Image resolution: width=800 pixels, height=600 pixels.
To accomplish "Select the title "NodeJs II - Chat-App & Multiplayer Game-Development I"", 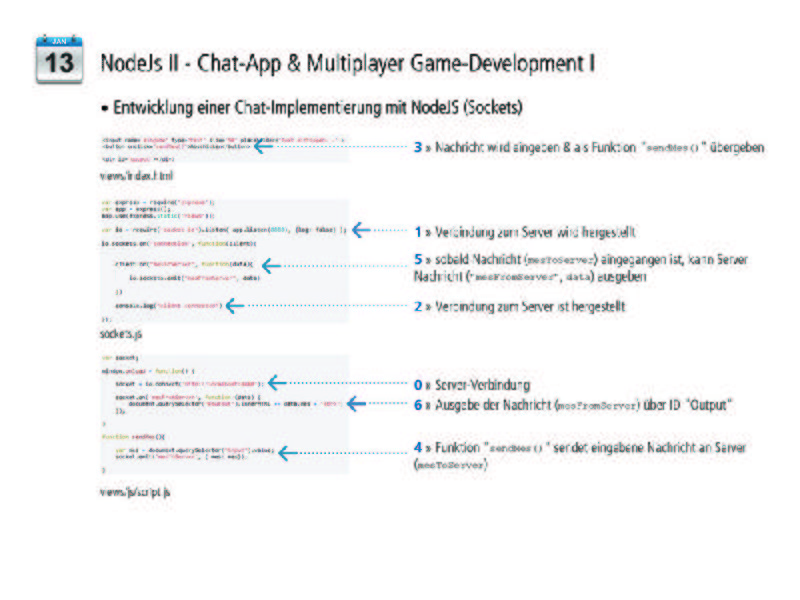I will pos(347,64).
